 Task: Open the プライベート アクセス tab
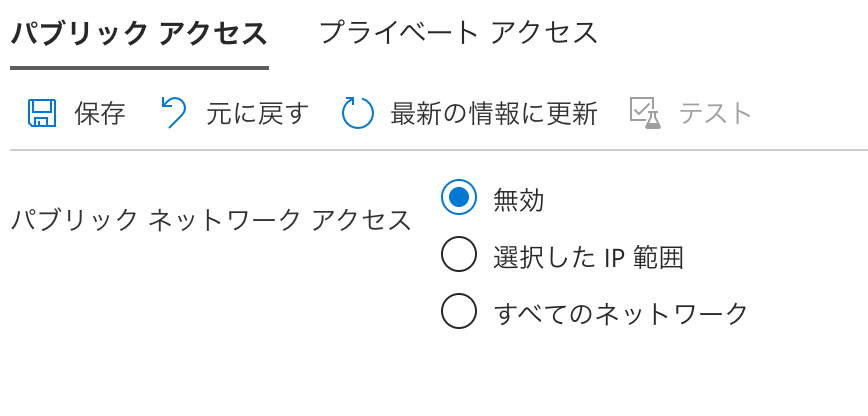458,33
